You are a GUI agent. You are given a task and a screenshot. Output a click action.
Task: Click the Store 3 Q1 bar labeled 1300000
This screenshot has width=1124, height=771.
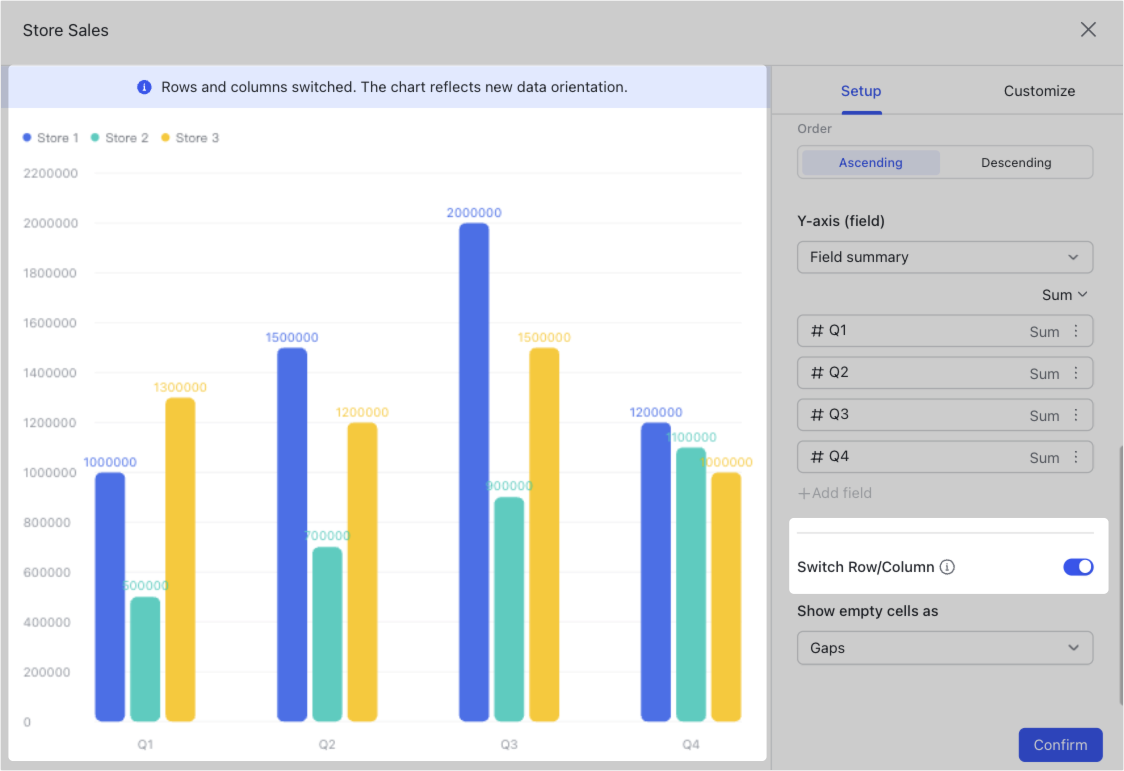pyautogui.click(x=180, y=560)
